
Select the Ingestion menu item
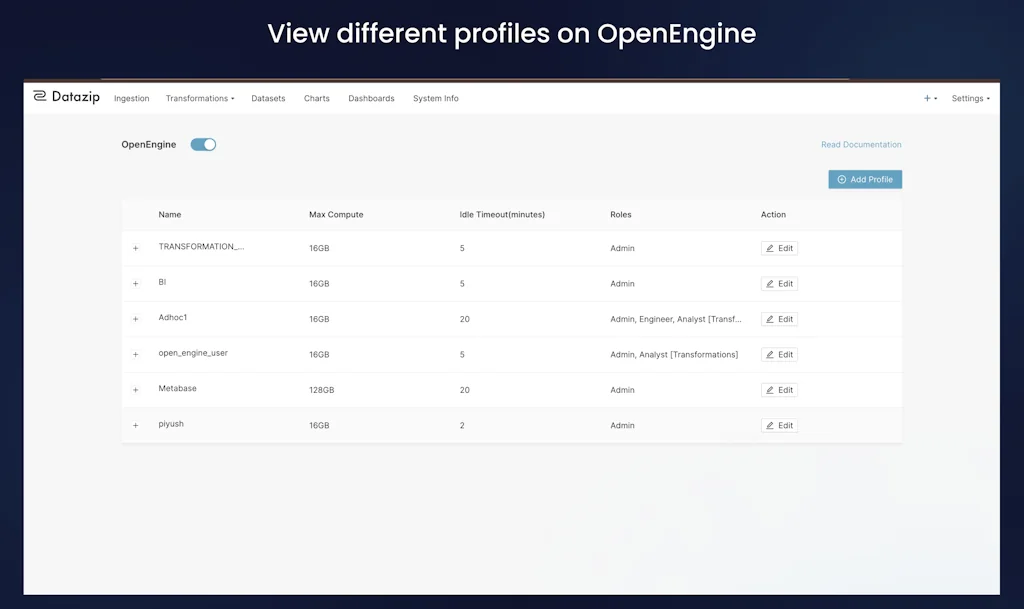[131, 98]
